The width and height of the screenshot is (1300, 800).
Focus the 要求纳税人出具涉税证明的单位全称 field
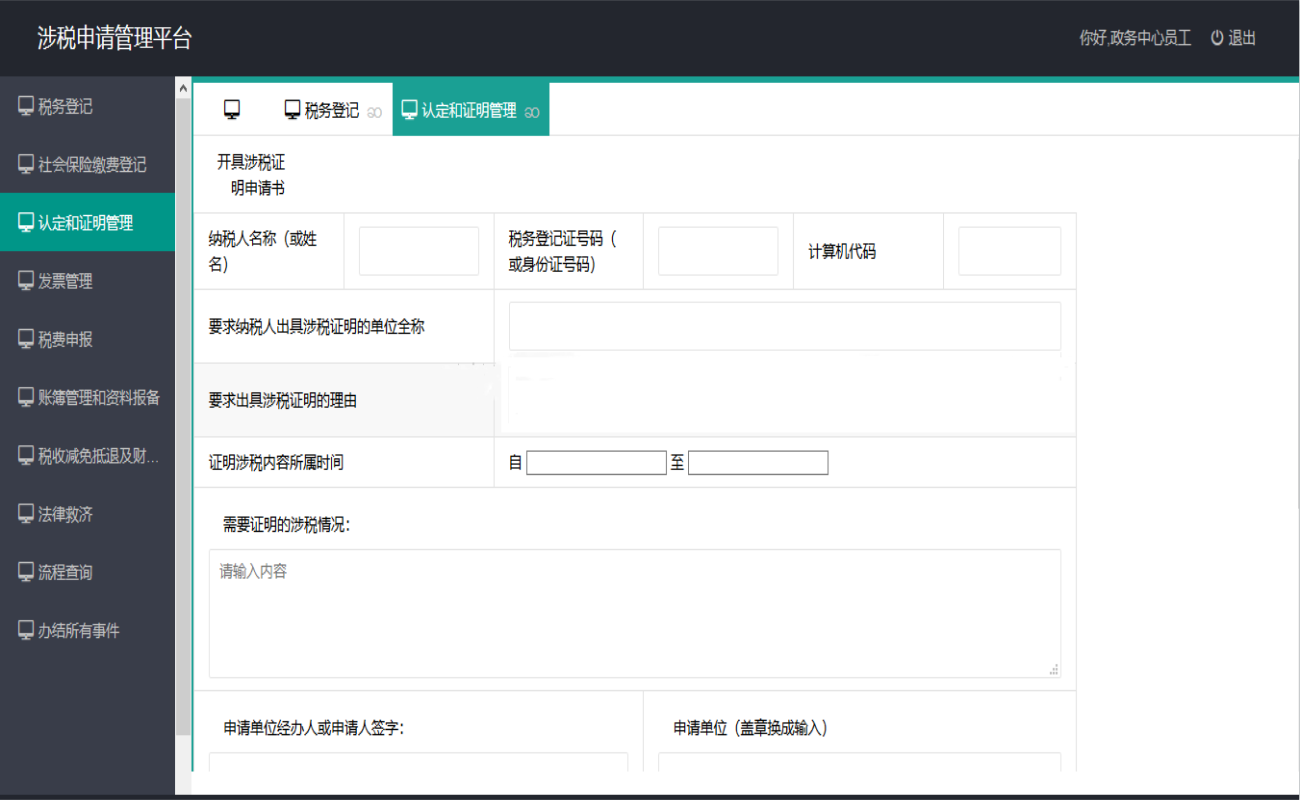[x=785, y=326]
